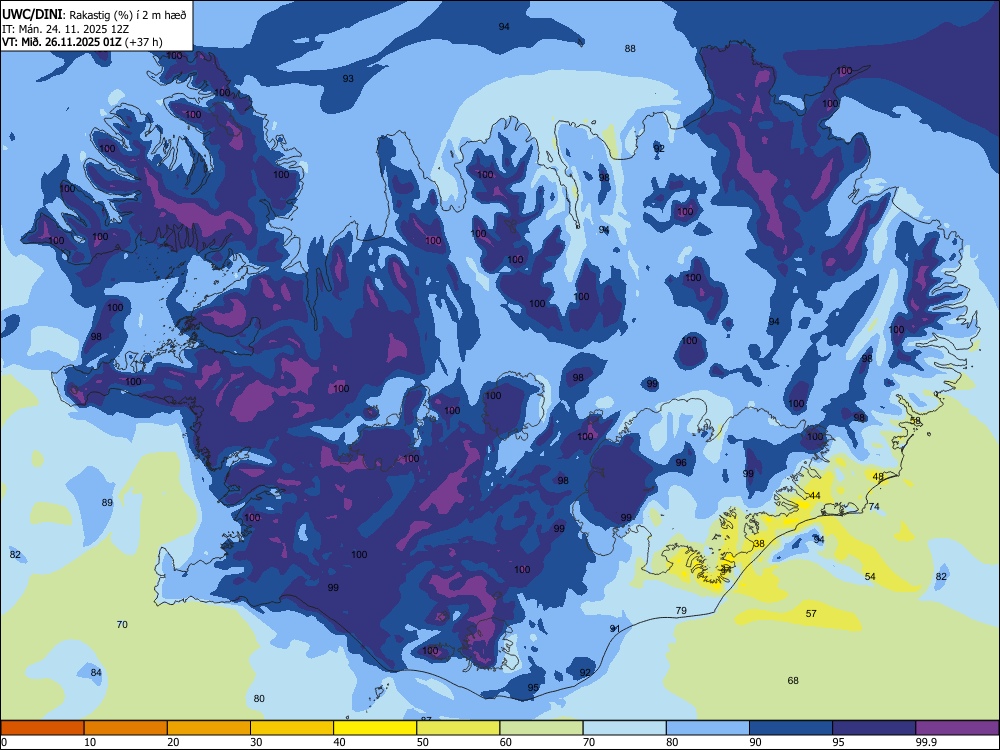The width and height of the screenshot is (1000, 750).
Task: Pick the 40–50 bright yellow legend swatch
Action: coord(375,728)
